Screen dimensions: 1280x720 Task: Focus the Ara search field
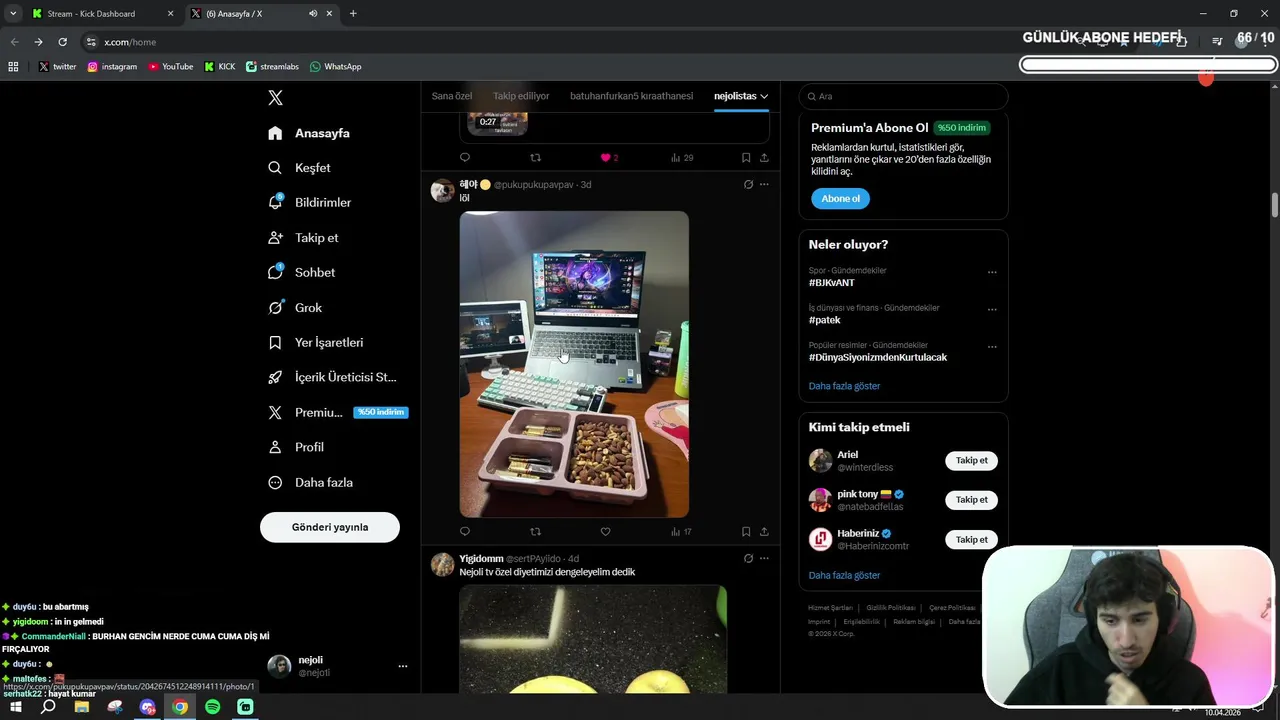click(904, 96)
